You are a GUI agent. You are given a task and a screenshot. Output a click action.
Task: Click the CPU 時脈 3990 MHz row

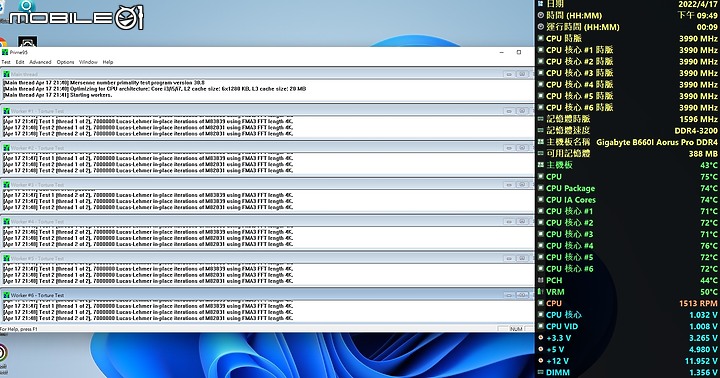(628, 39)
